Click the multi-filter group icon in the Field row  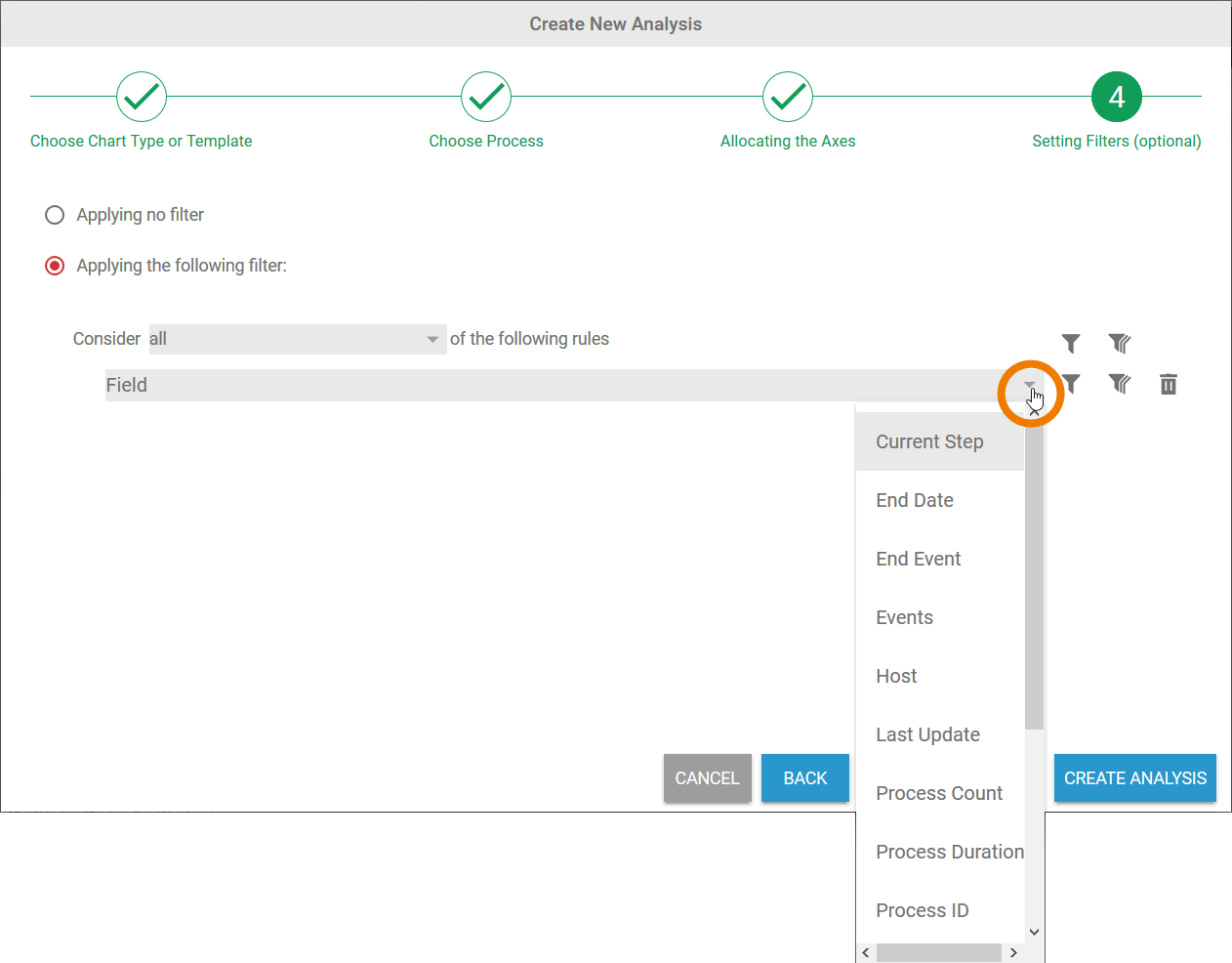[1120, 384]
